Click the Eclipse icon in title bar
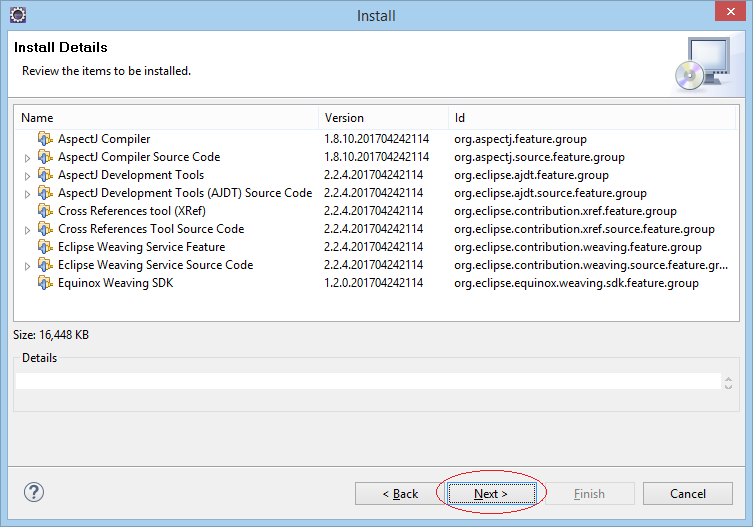Viewport: 753px width, 527px height. (x=18, y=15)
